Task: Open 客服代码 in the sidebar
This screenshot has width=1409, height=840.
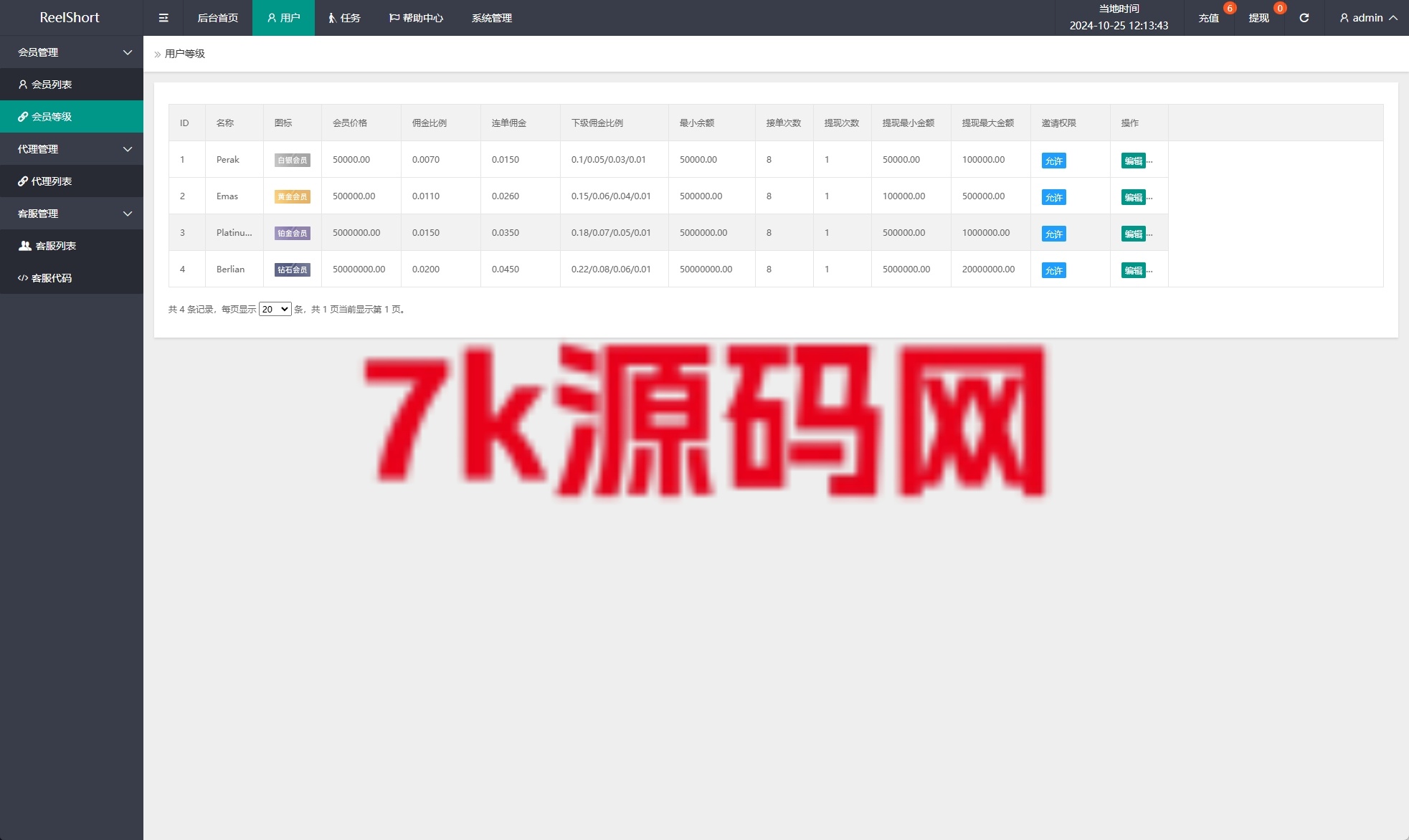Action: click(72, 278)
